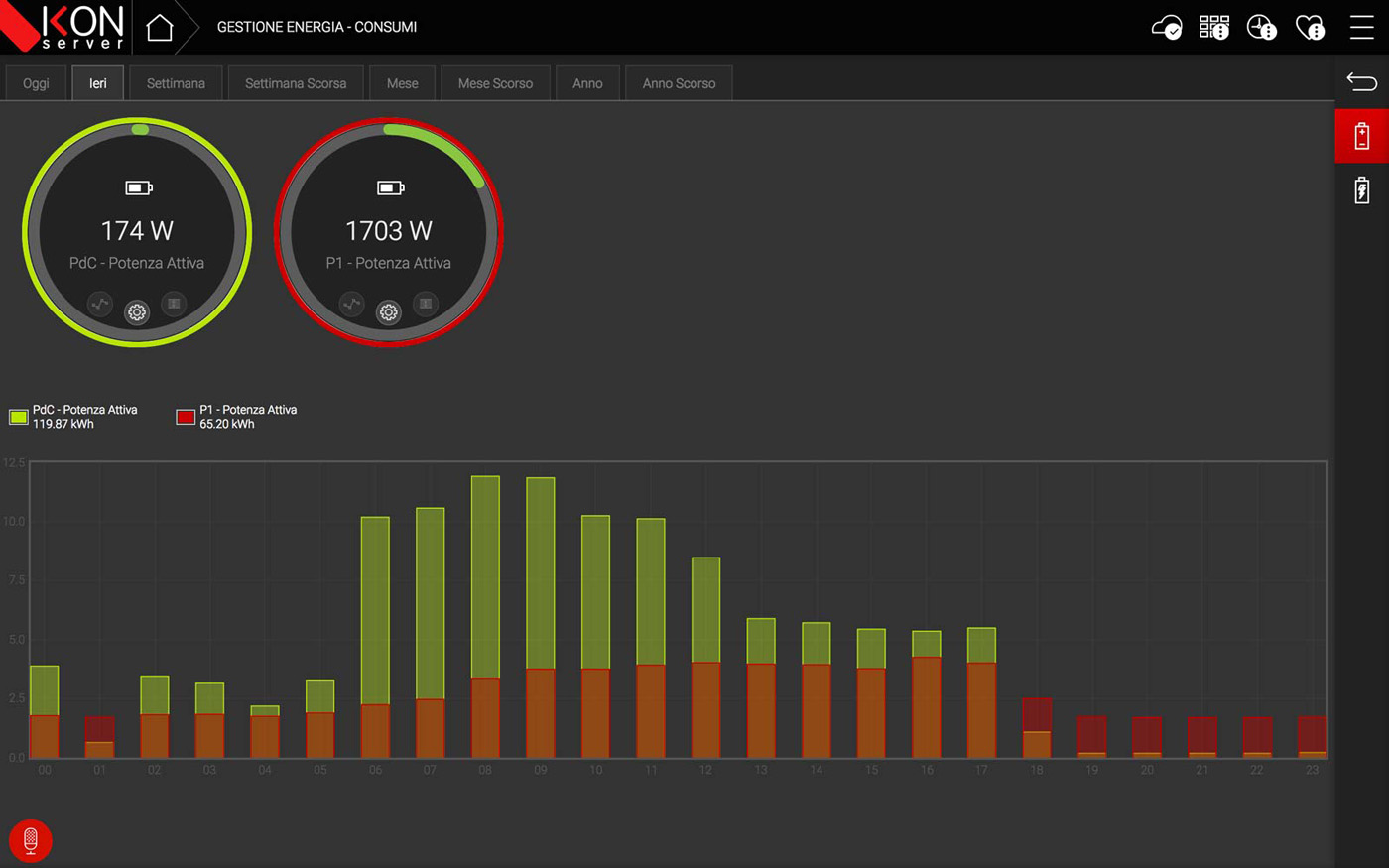
Task: Toggle P1 - Potenza Attiva legend series
Action: 238,417
